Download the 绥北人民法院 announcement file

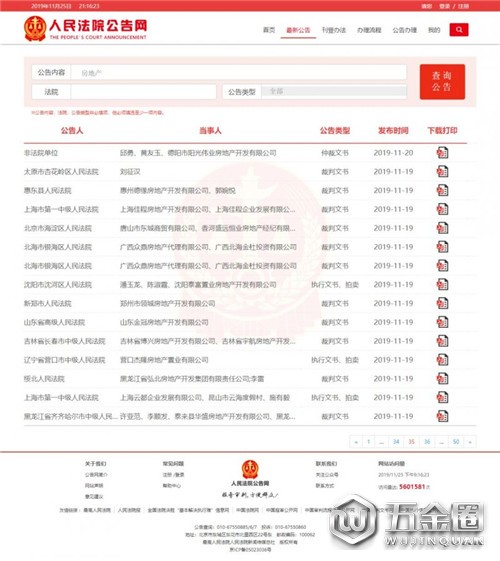pyautogui.click(x=442, y=379)
